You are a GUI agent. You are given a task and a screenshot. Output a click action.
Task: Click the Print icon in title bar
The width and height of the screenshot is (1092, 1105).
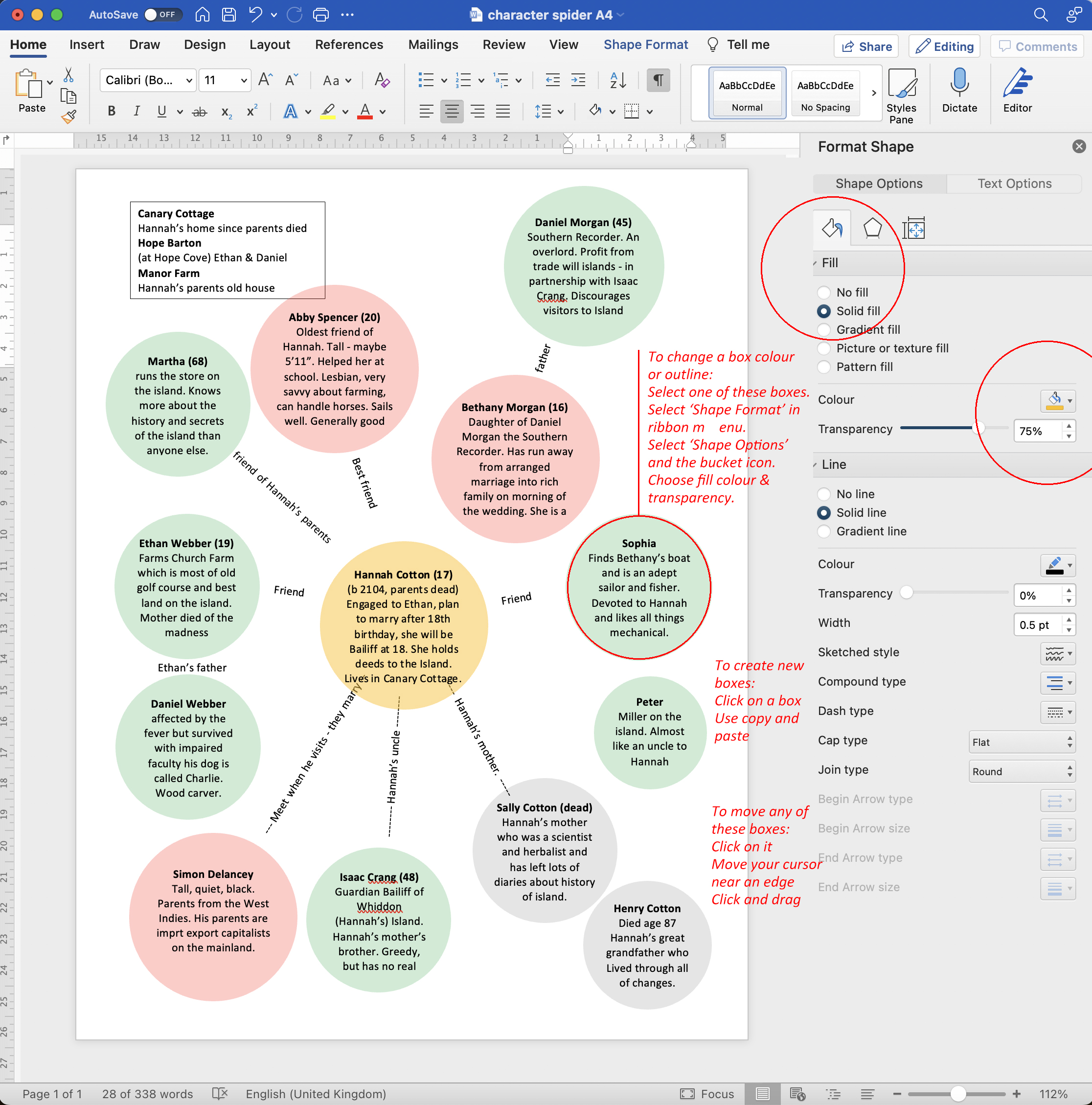[321, 14]
